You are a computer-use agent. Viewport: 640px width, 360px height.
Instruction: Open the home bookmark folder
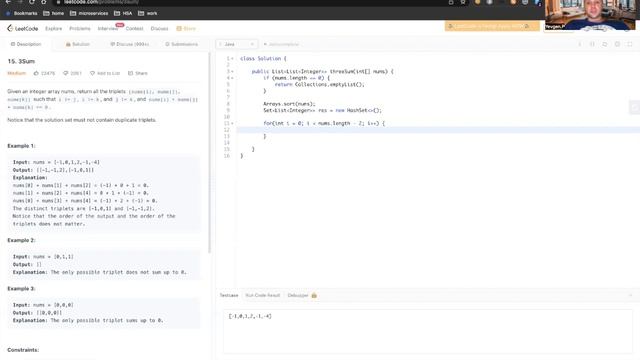pos(53,13)
